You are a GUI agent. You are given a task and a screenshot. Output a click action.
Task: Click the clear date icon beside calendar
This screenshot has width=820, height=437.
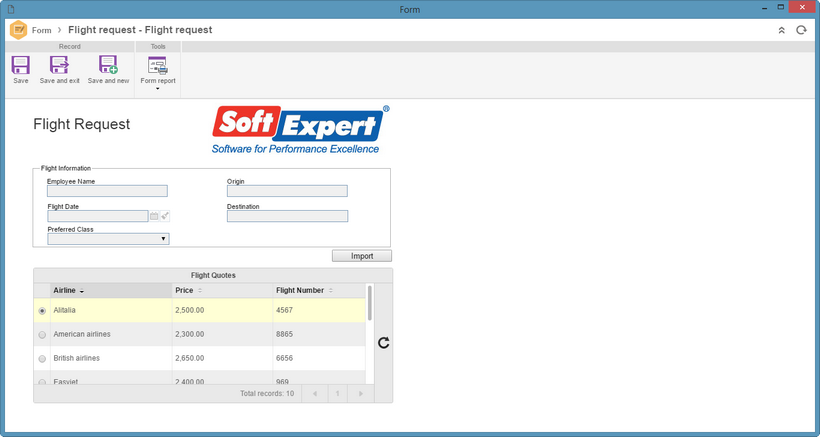tap(165, 216)
